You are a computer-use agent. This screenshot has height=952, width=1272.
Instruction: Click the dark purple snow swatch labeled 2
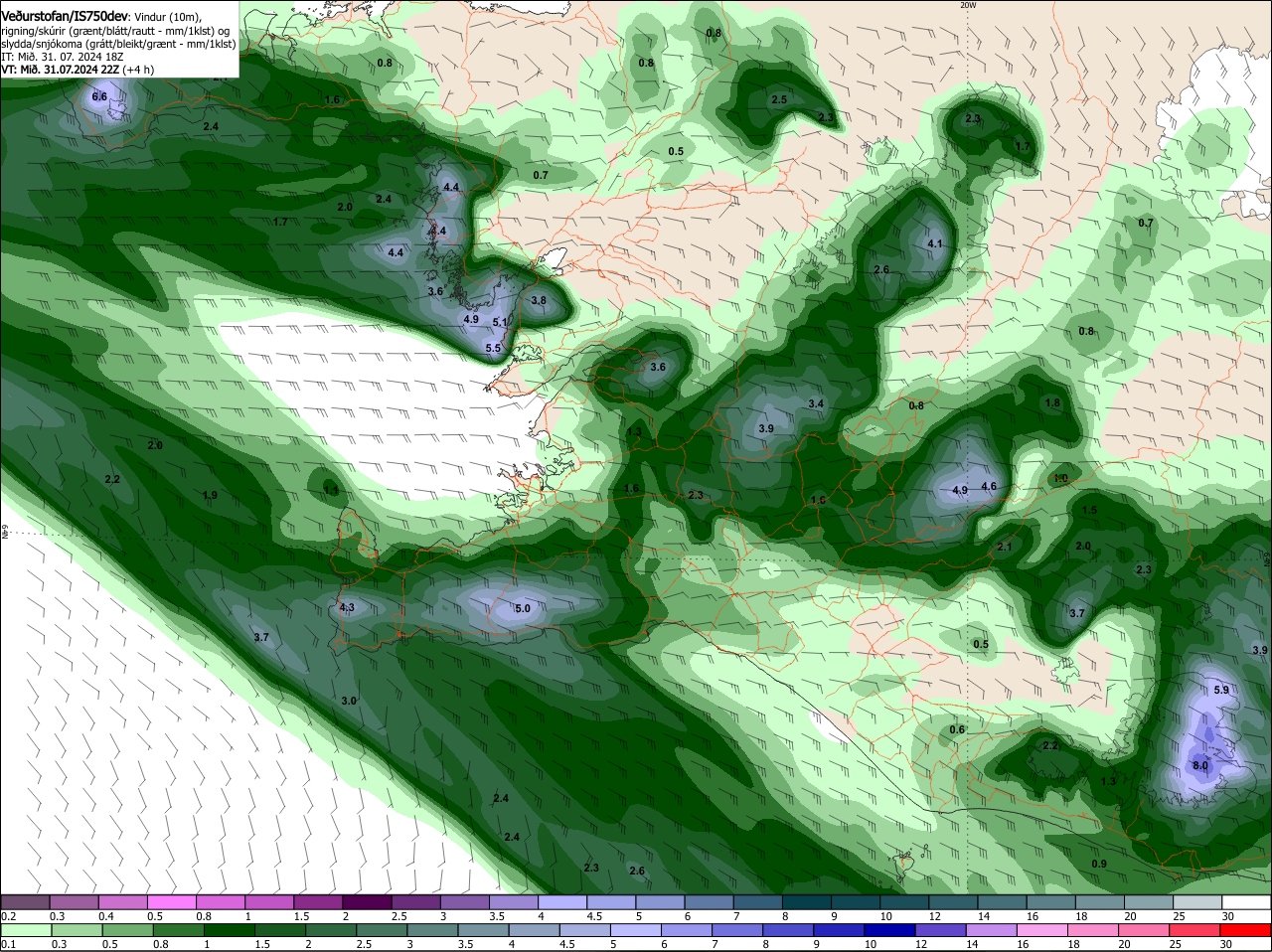[x=368, y=902]
